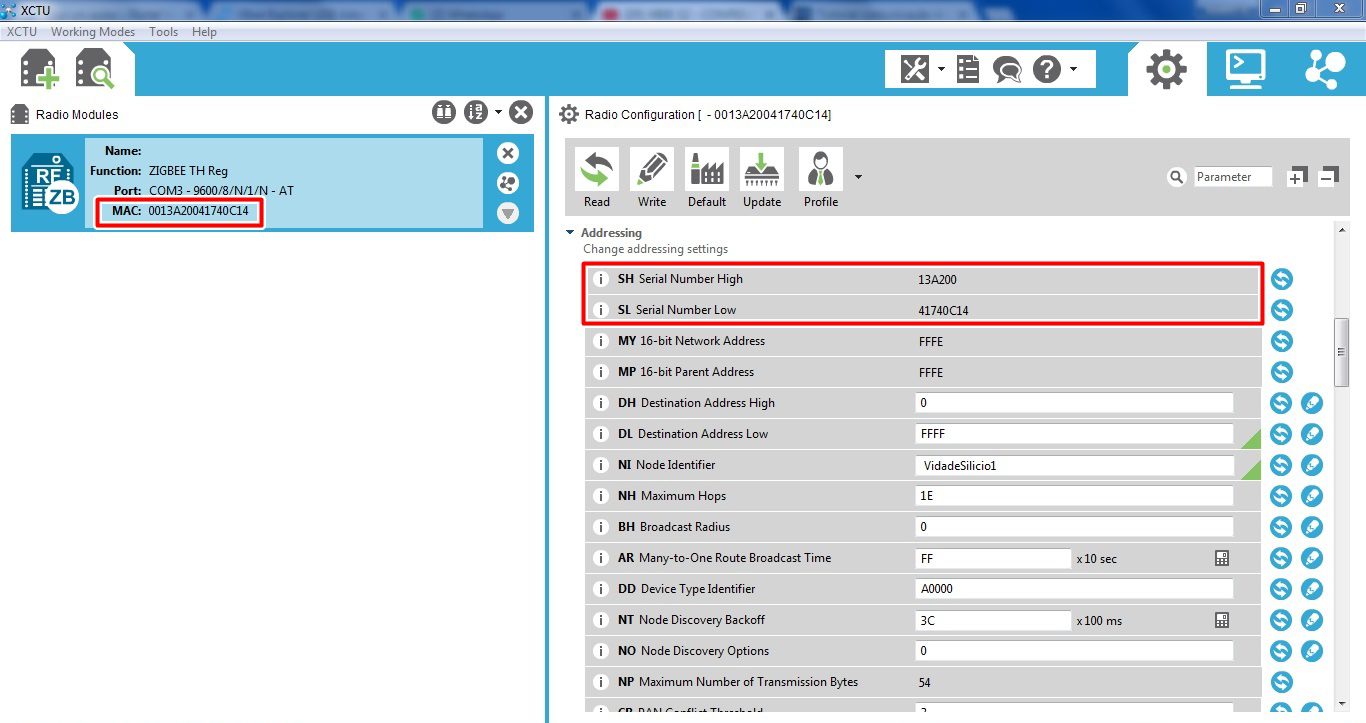Click the MAC 0013A20041740C14 text
Image resolution: width=1366 pixels, height=723 pixels.
coord(181,211)
